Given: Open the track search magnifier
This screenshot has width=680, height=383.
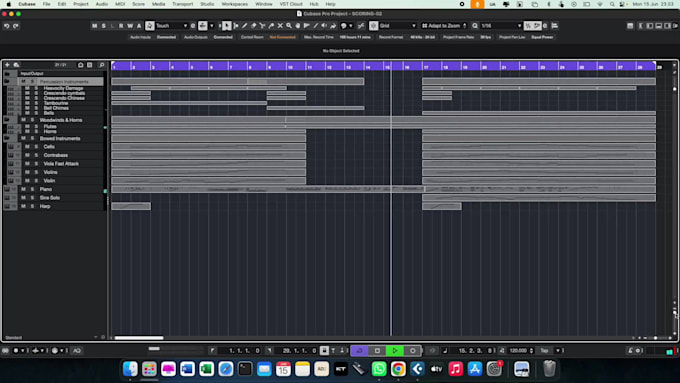Looking at the screenshot, I should point(102,65).
